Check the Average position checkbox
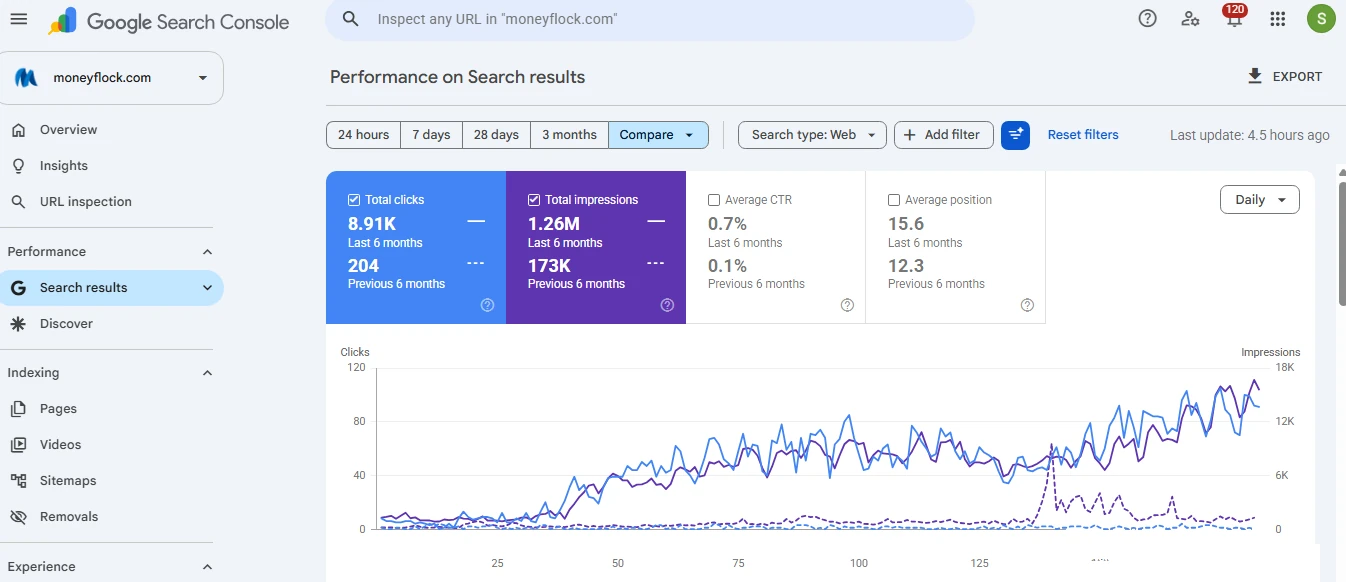1346x582 pixels. [x=894, y=200]
